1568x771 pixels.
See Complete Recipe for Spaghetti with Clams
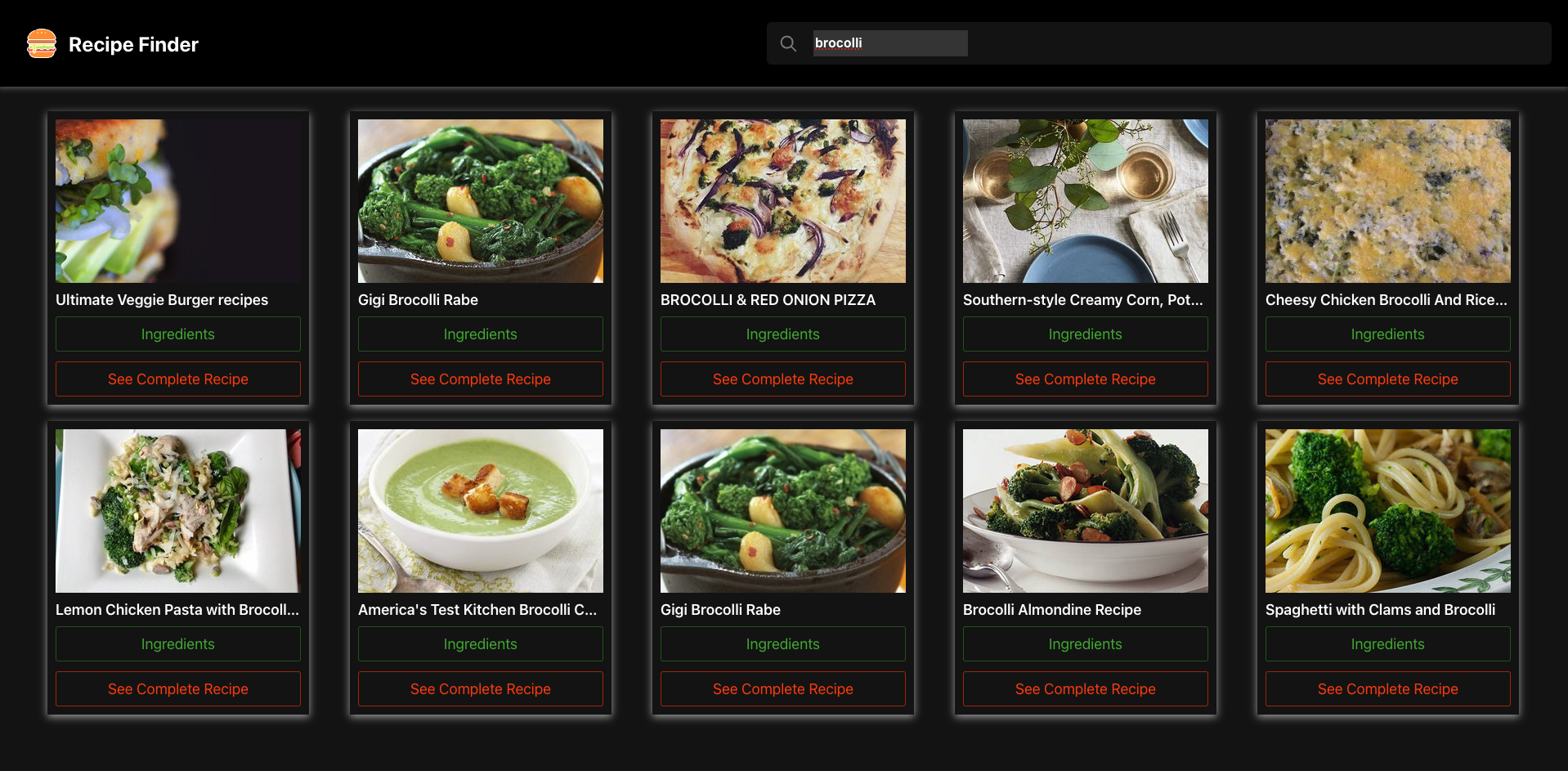pos(1387,688)
